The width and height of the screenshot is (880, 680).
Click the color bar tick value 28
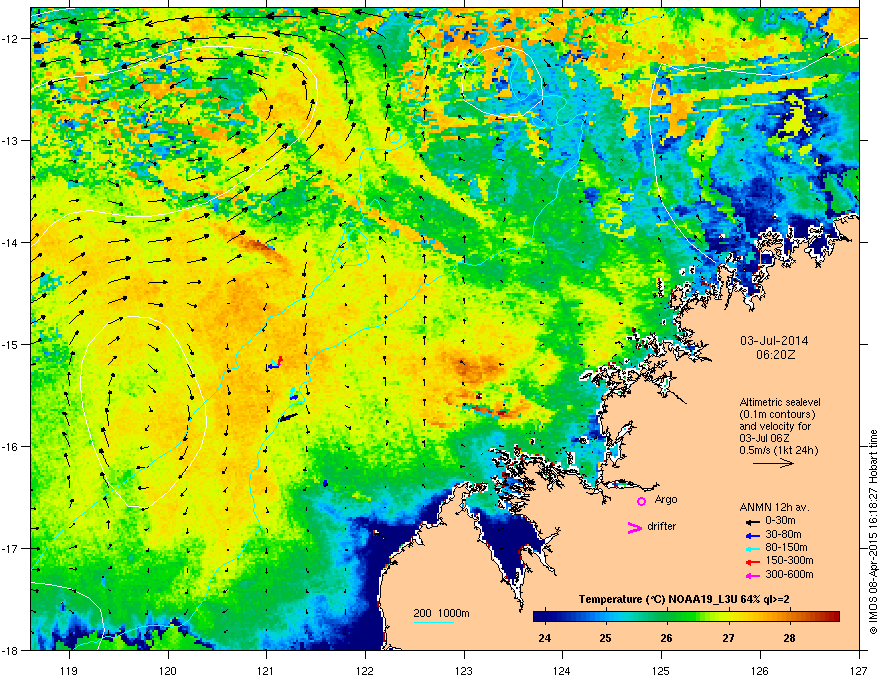tap(790, 638)
